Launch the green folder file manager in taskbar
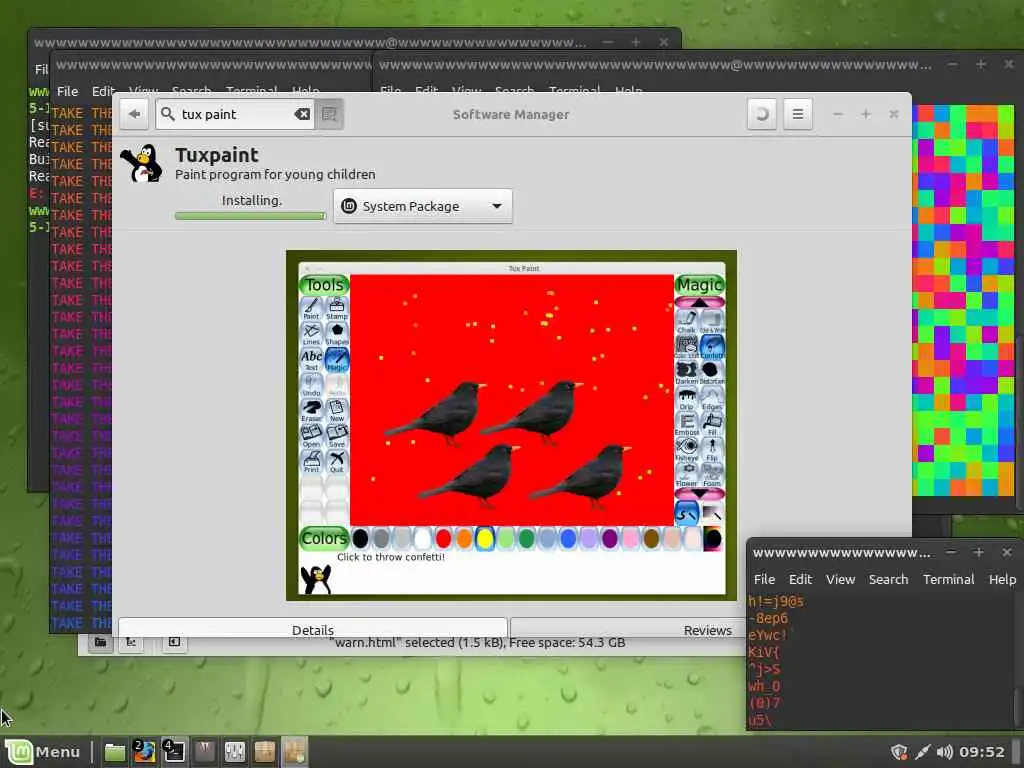This screenshot has width=1024, height=768. pos(115,752)
